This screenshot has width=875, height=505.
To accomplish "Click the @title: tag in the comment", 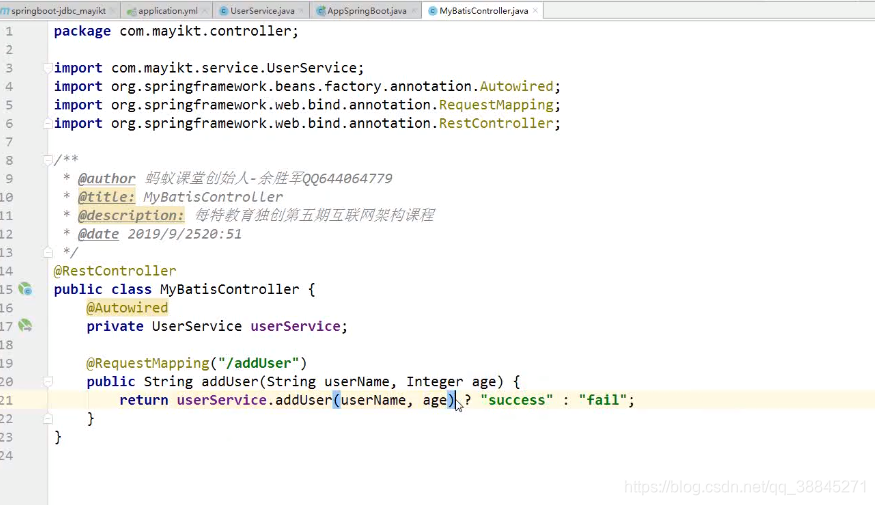I will [107, 197].
